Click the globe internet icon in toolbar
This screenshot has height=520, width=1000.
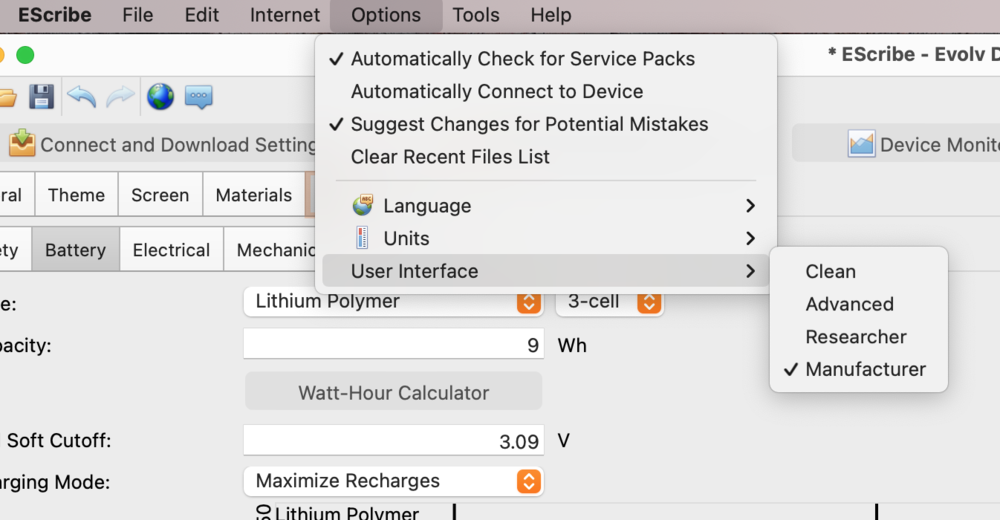point(160,97)
